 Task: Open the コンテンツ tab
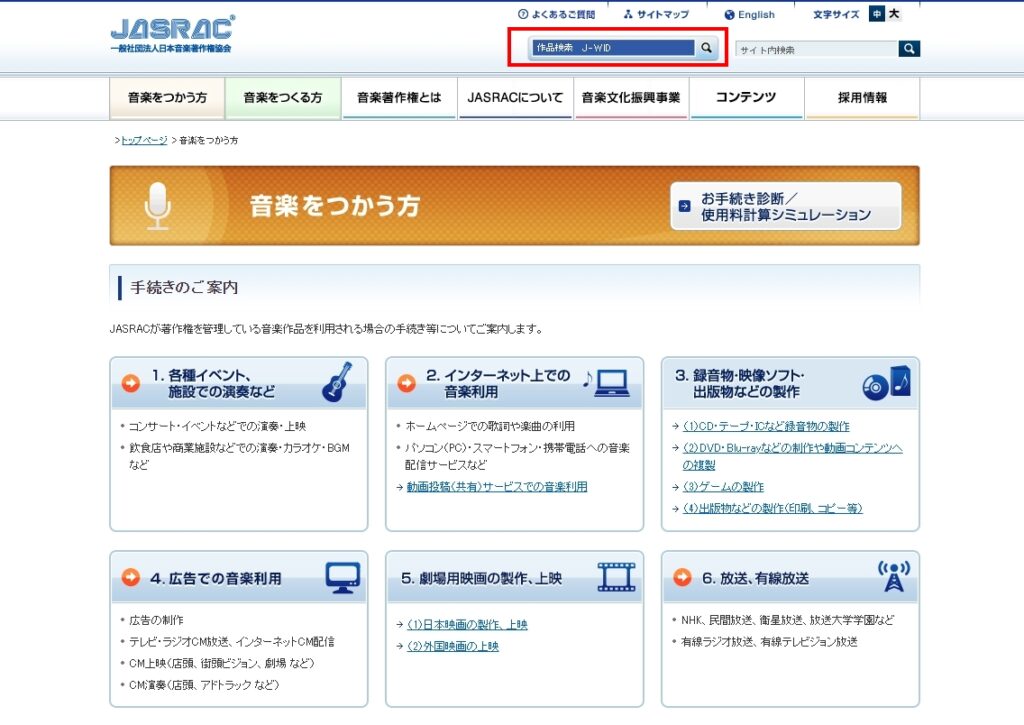pos(746,97)
